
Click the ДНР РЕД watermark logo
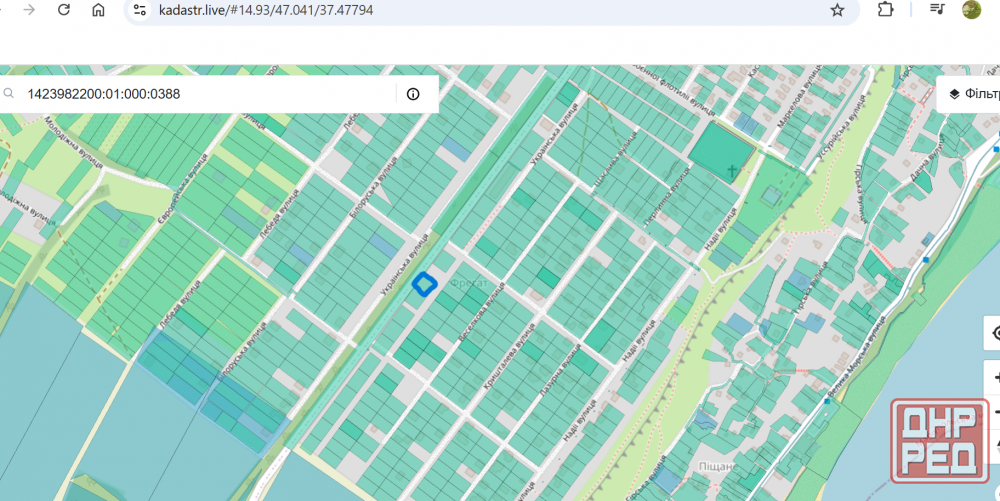click(x=940, y=440)
